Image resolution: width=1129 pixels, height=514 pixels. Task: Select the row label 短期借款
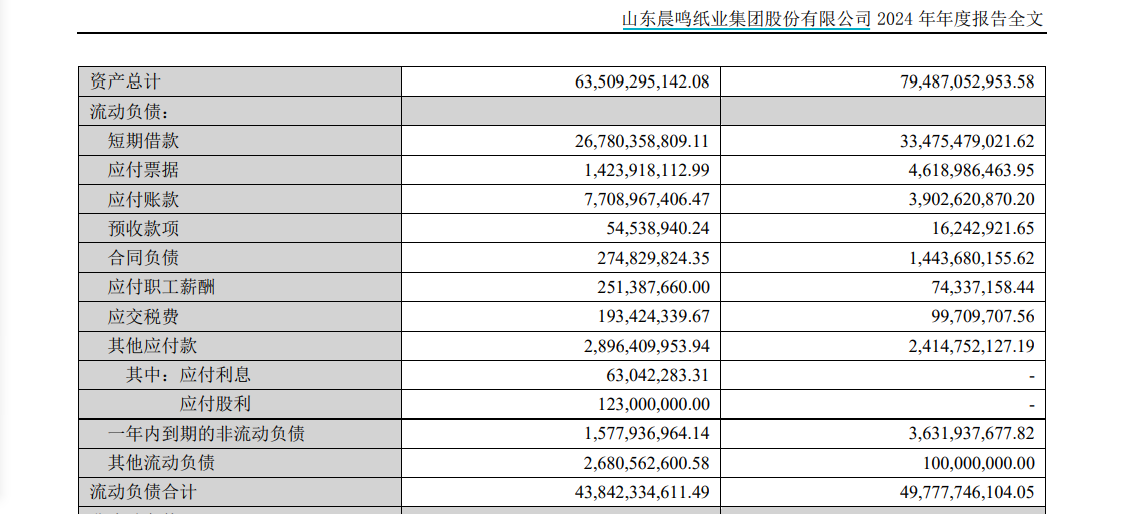click(x=143, y=141)
